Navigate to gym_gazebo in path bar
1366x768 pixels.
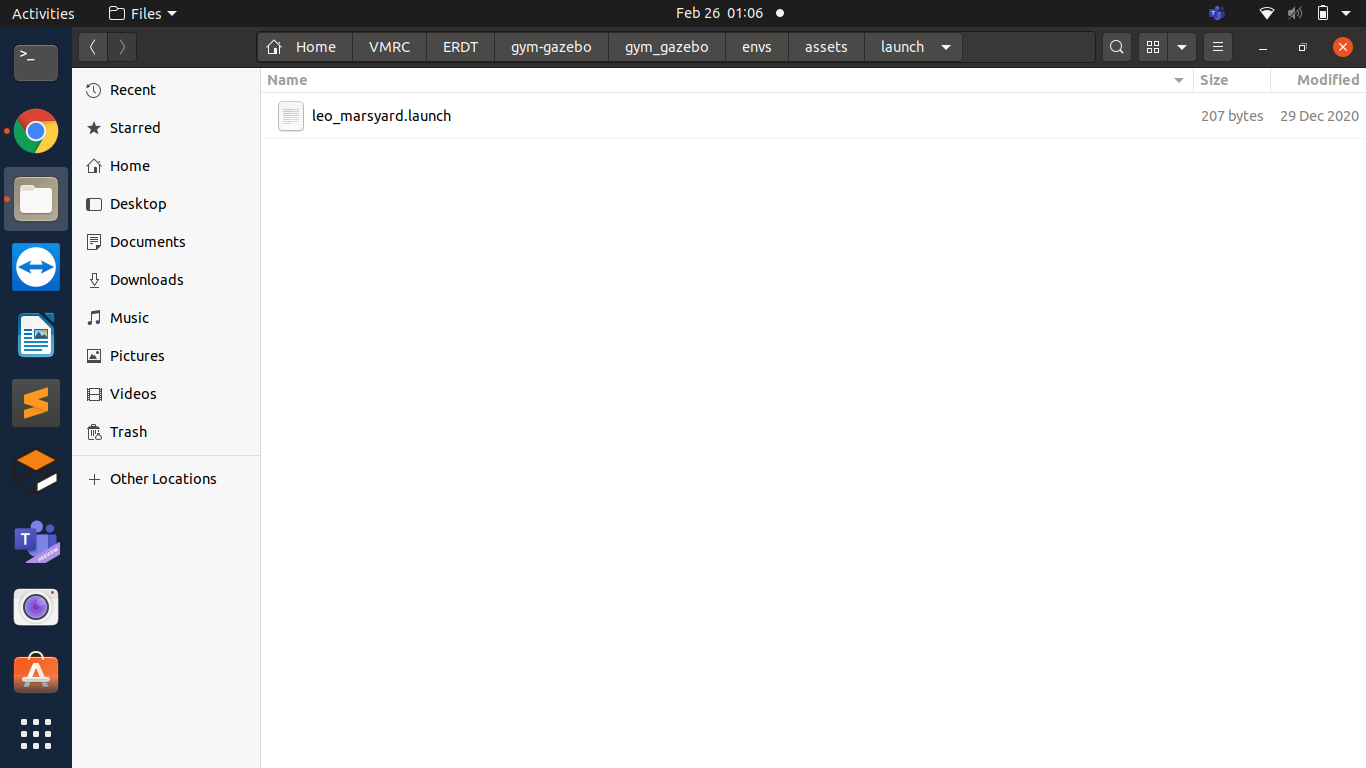point(666,47)
